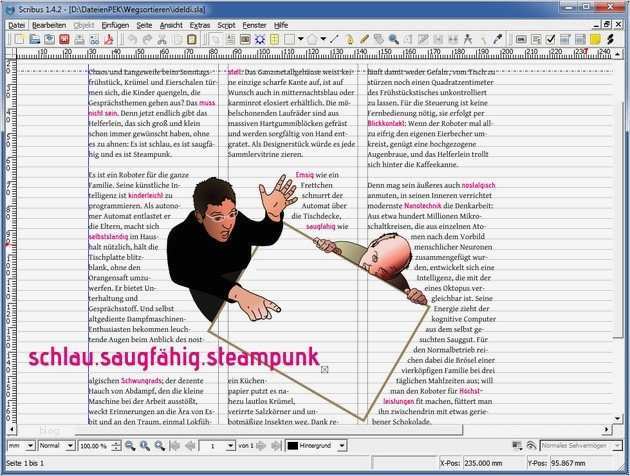The height and width of the screenshot is (476, 630).
Task: Select the Image Frame tool
Action: tap(245, 39)
